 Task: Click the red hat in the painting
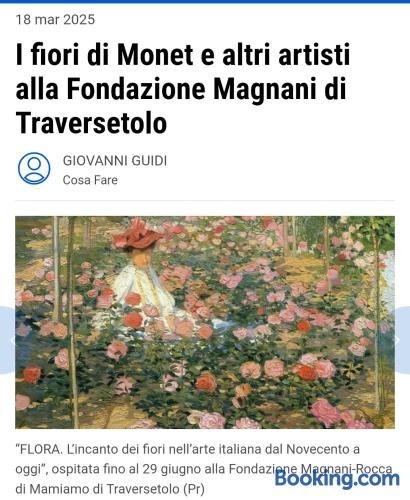coord(137,234)
